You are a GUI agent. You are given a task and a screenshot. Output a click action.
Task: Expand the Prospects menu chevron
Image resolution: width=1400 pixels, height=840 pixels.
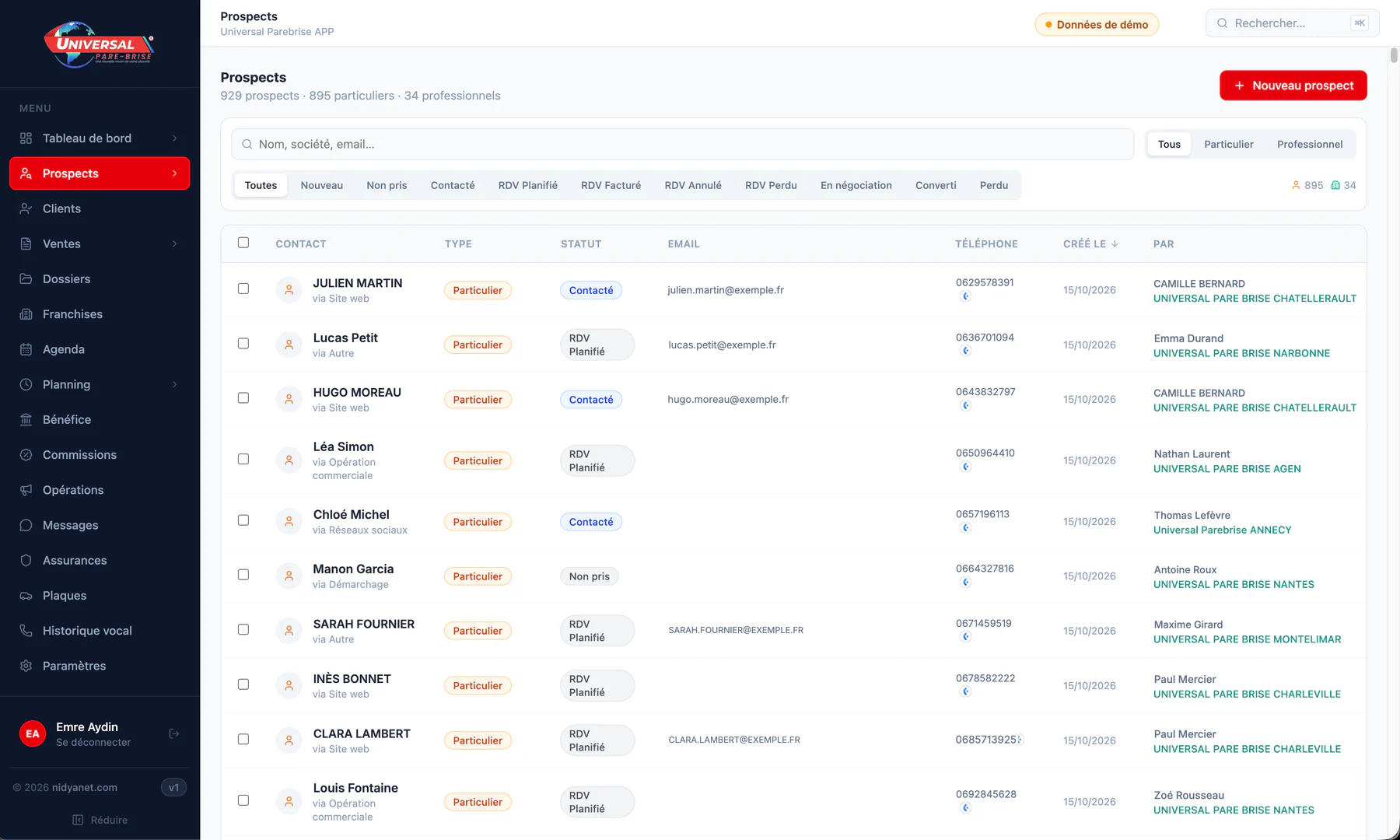(174, 173)
